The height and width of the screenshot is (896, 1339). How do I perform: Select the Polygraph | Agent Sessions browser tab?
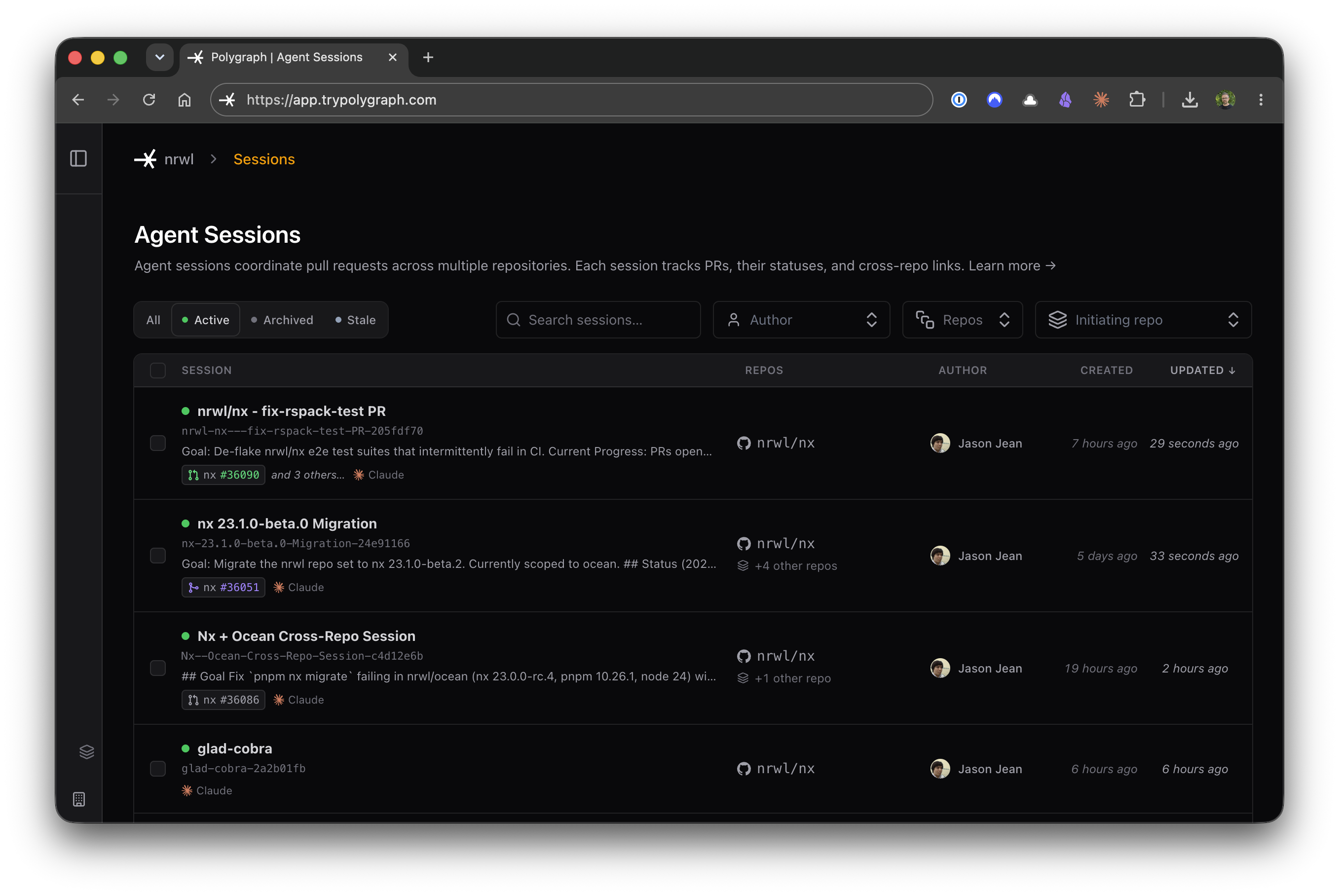pyautogui.click(x=294, y=57)
